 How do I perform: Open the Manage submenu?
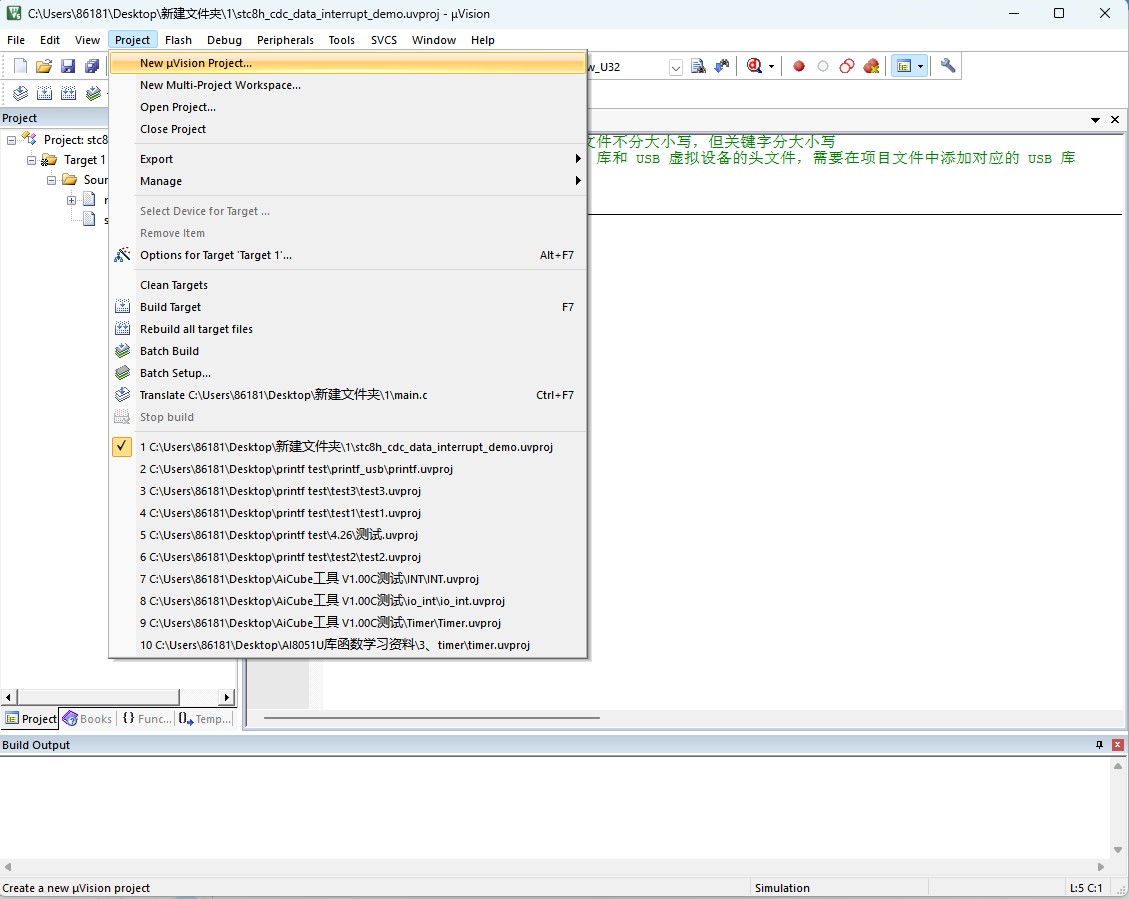click(348, 181)
